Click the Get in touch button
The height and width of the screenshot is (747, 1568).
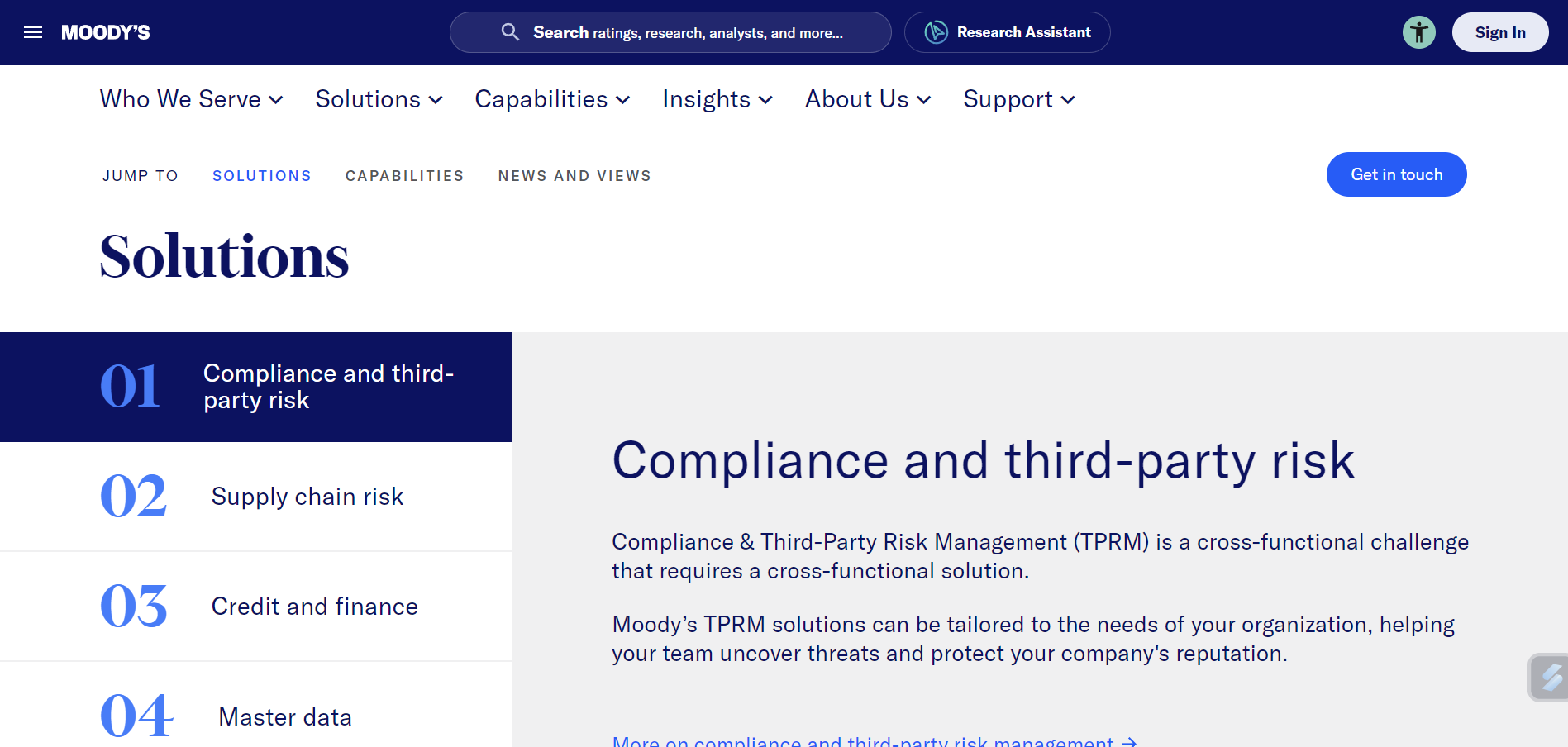(1396, 174)
